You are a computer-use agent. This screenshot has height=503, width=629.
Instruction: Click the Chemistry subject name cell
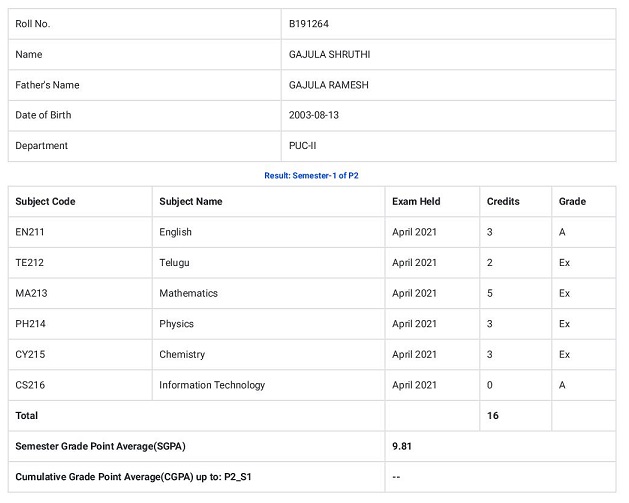coord(182,355)
